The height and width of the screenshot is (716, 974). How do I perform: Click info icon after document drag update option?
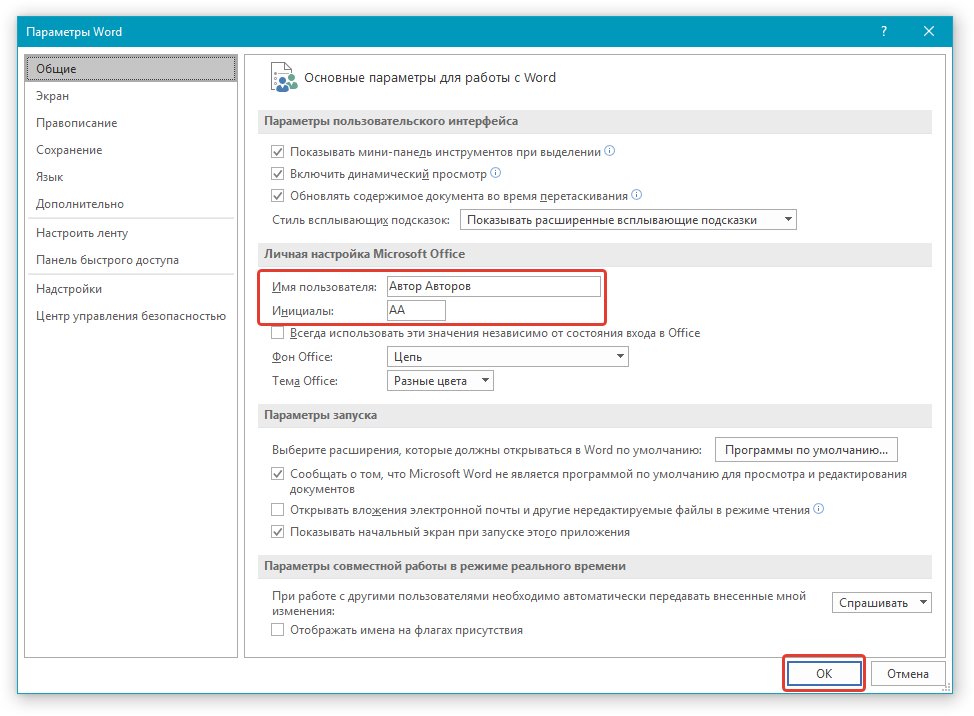636,195
